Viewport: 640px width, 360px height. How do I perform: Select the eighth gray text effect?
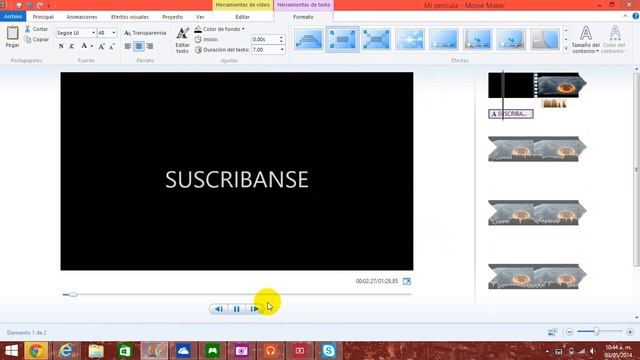pyautogui.click(x=545, y=40)
